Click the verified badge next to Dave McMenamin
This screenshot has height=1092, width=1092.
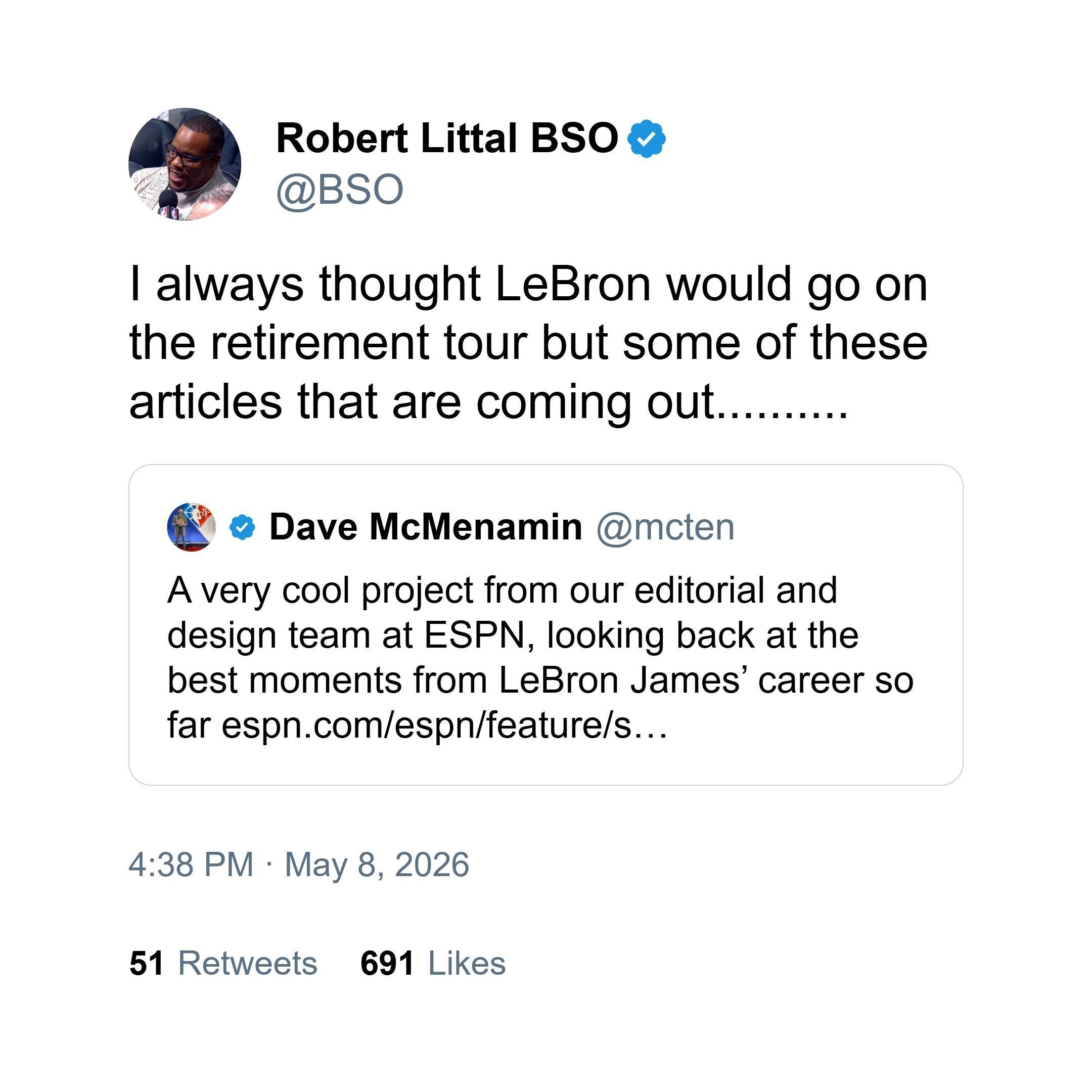click(x=242, y=527)
